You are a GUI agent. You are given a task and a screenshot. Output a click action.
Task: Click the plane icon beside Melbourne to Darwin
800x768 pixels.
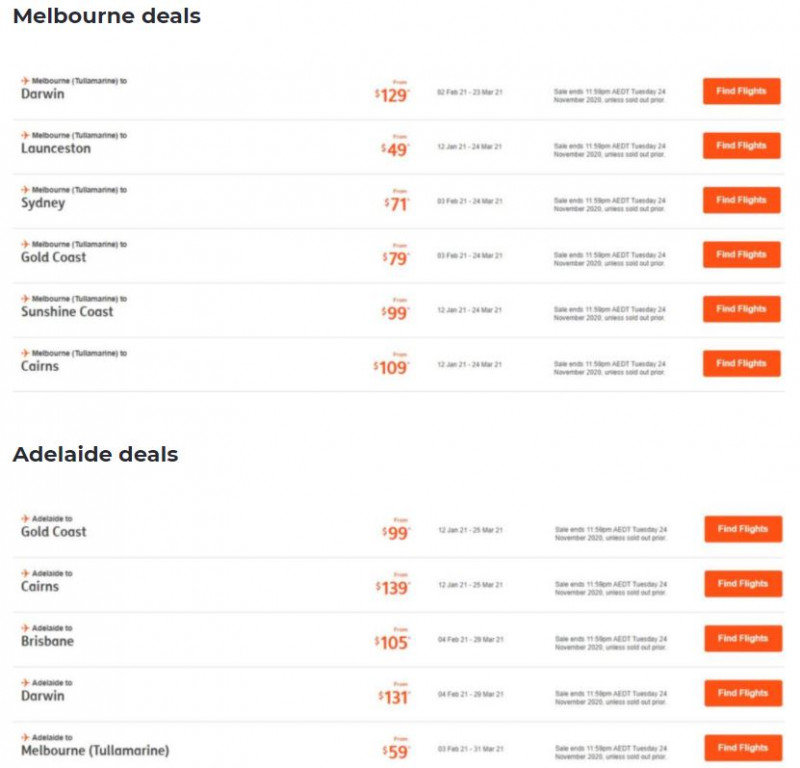pyautogui.click(x=25, y=81)
